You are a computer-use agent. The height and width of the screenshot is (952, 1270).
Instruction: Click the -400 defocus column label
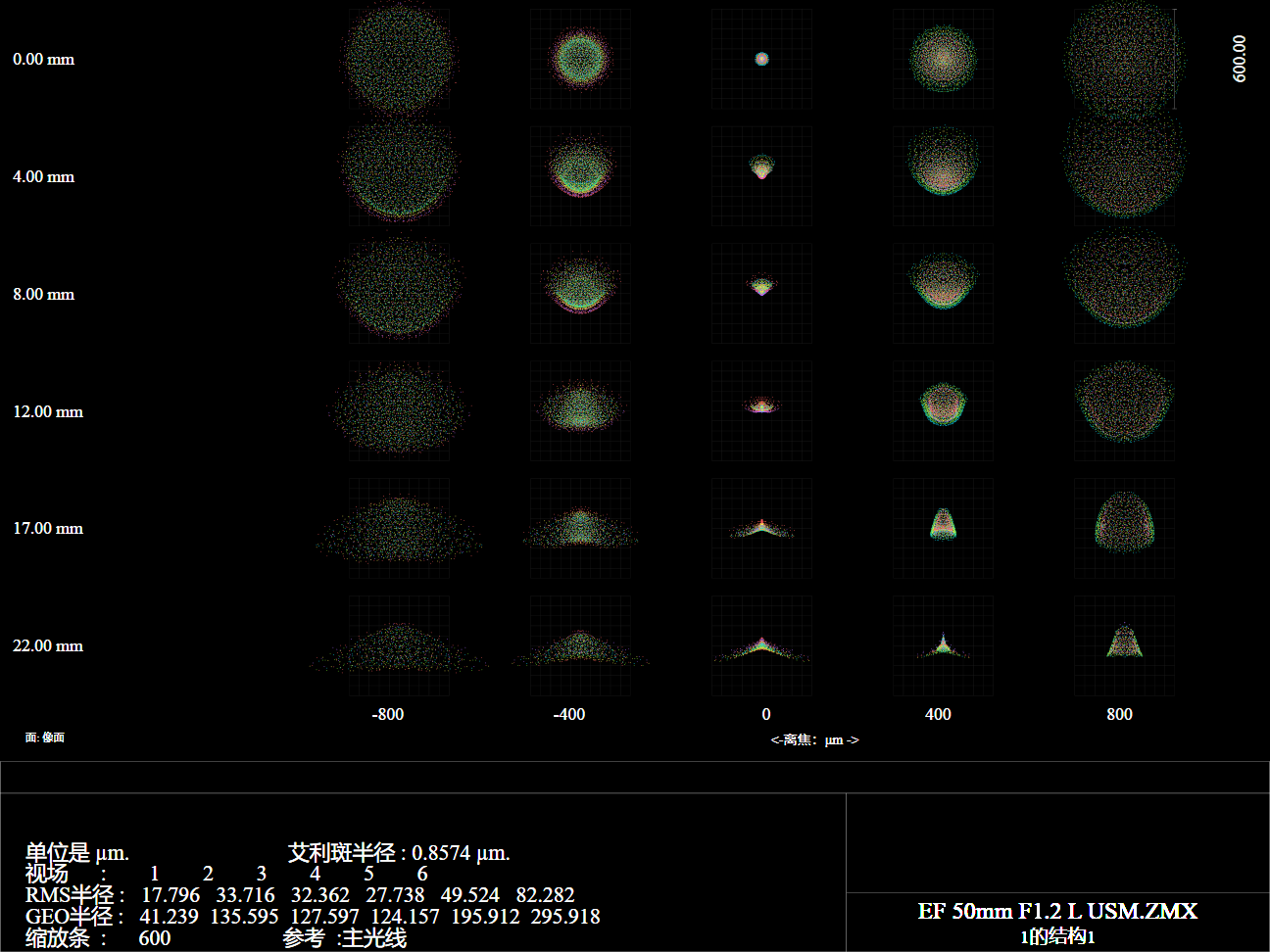coord(569,714)
